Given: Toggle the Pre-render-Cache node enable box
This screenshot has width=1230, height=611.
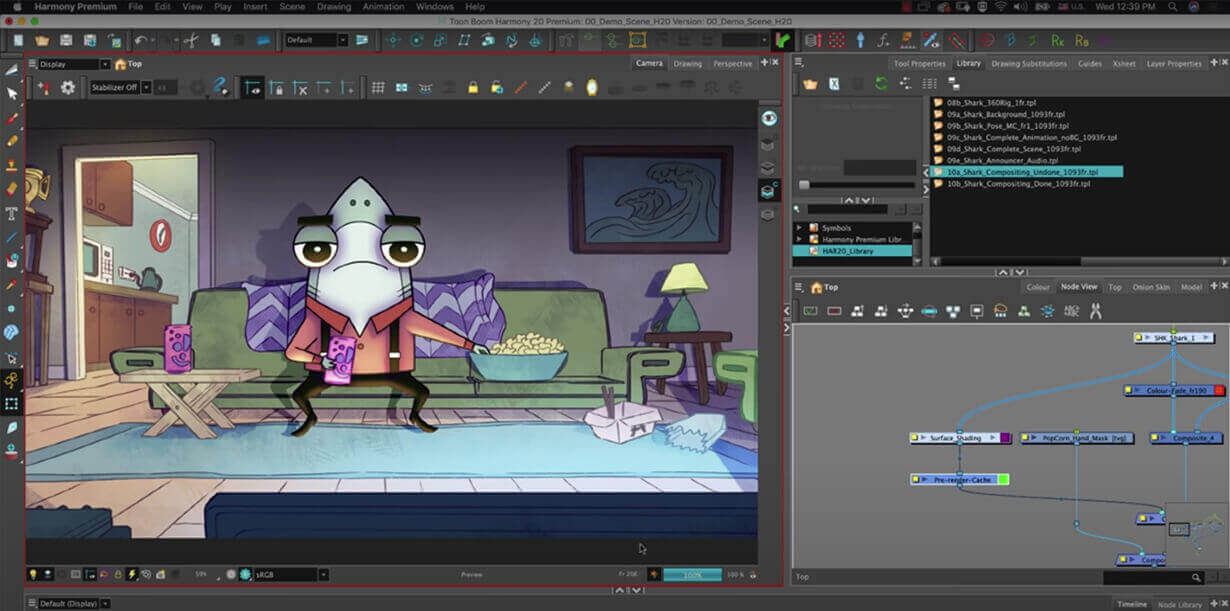Looking at the screenshot, I should 915,480.
